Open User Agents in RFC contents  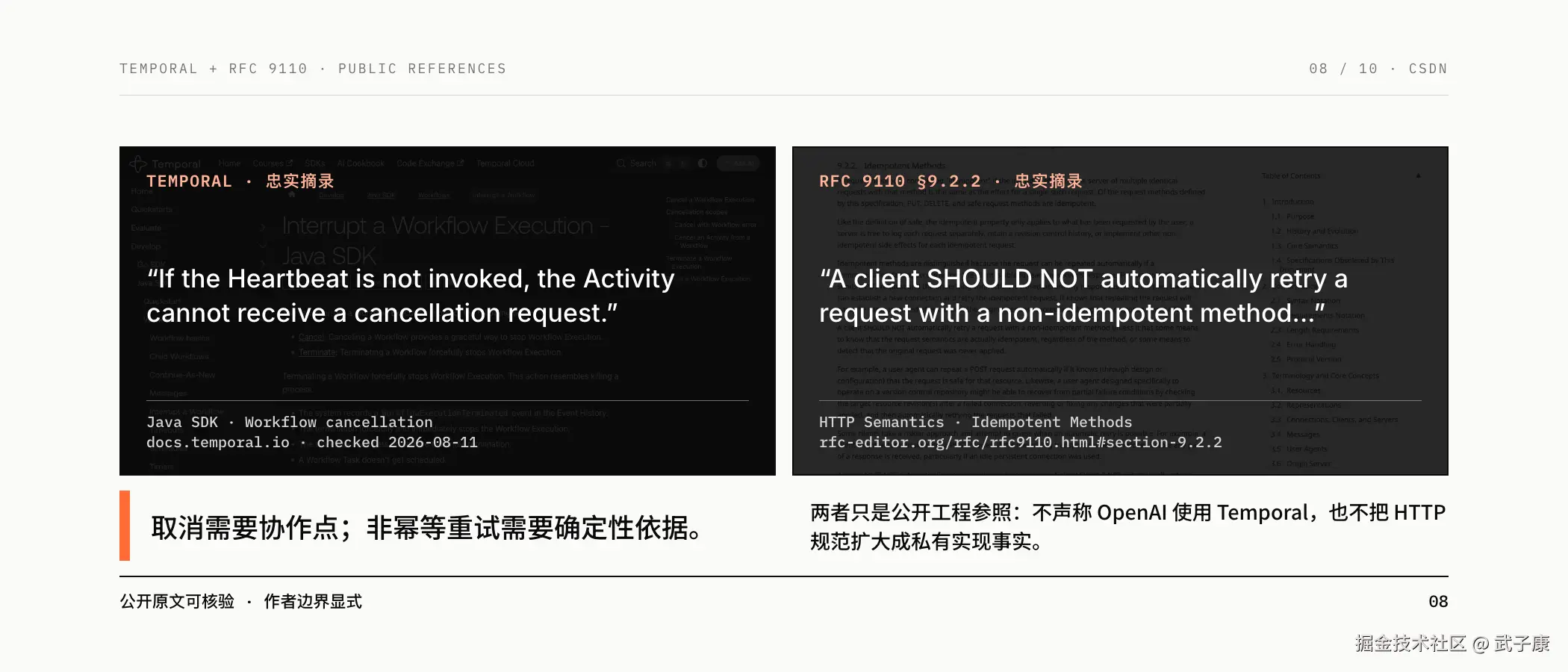point(1308,449)
